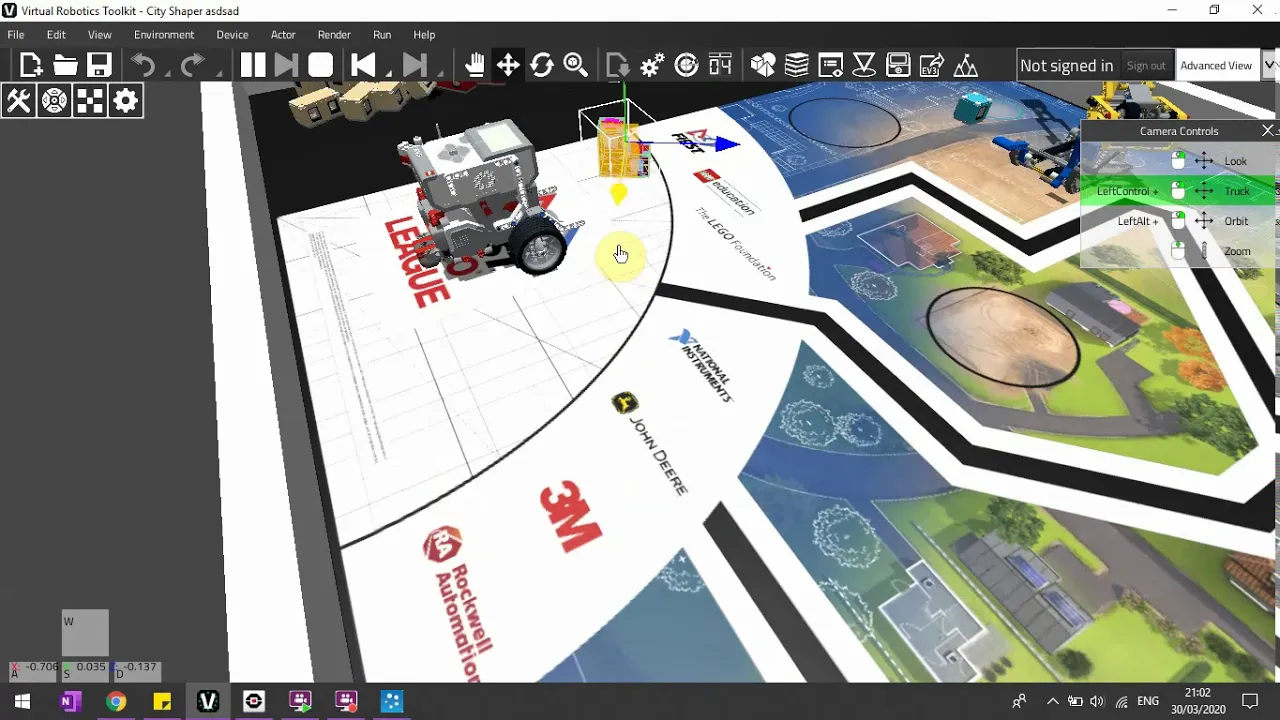
Task: Expand the previous restore point arrow
Action: click(388, 73)
